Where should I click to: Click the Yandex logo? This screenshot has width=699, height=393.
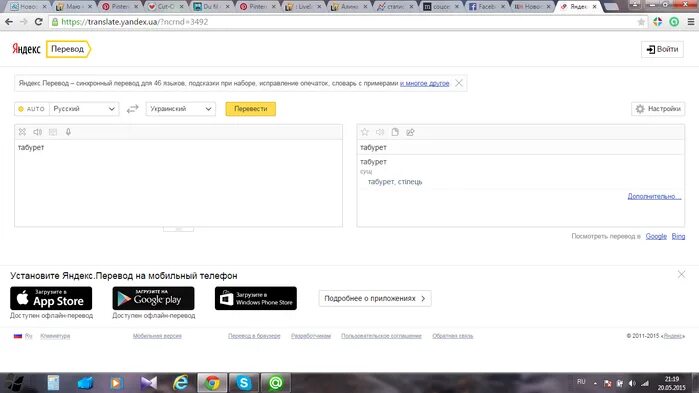(26, 49)
